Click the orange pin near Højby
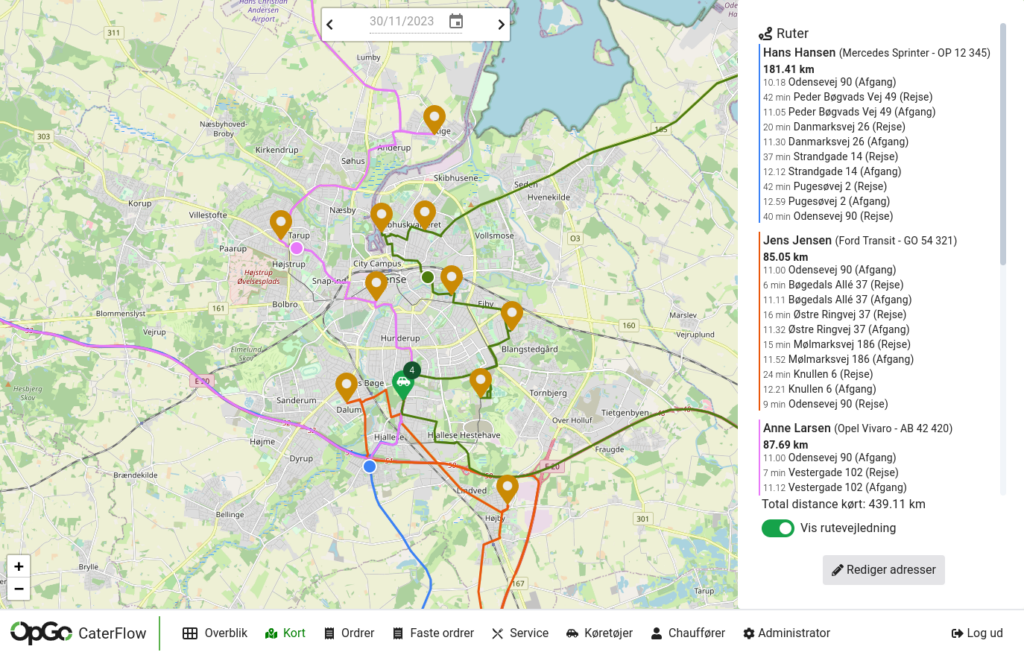 point(507,487)
